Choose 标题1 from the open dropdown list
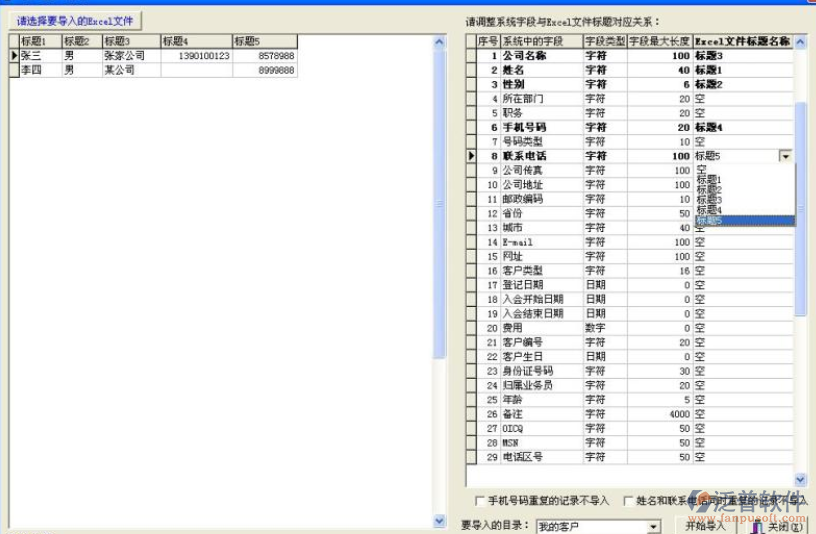Viewport: 816px width, 534px height. tap(708, 180)
